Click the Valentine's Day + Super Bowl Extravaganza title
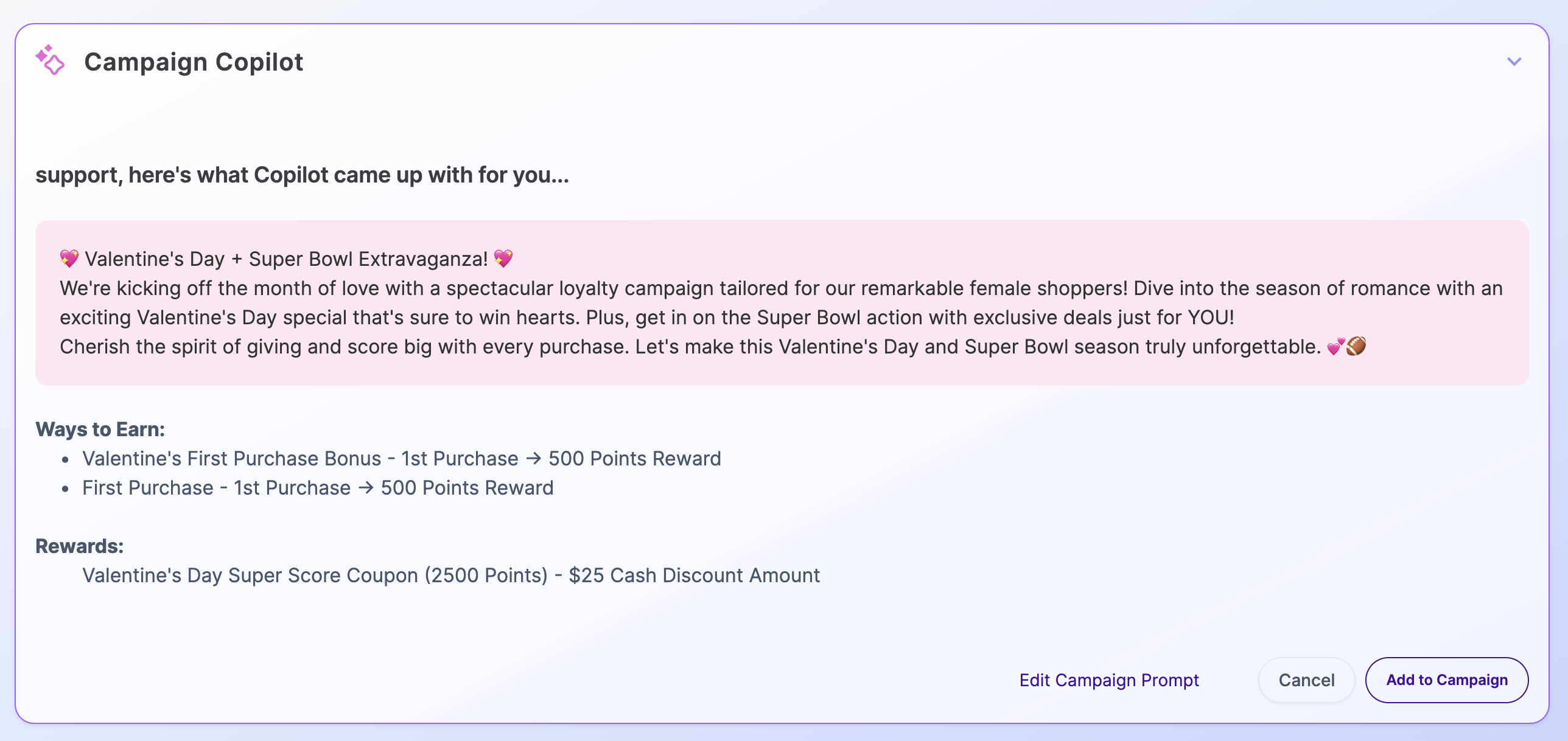The height and width of the screenshot is (741, 1568). pyautogui.click(x=286, y=259)
